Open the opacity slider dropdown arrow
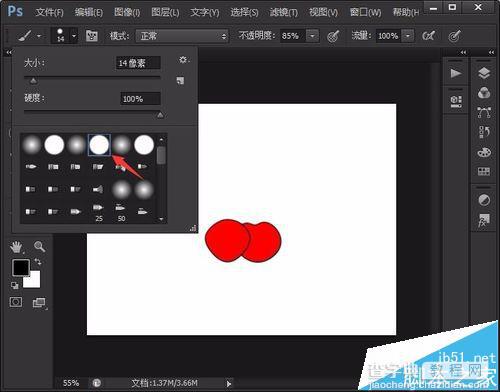The width and height of the screenshot is (500, 392). [312, 36]
